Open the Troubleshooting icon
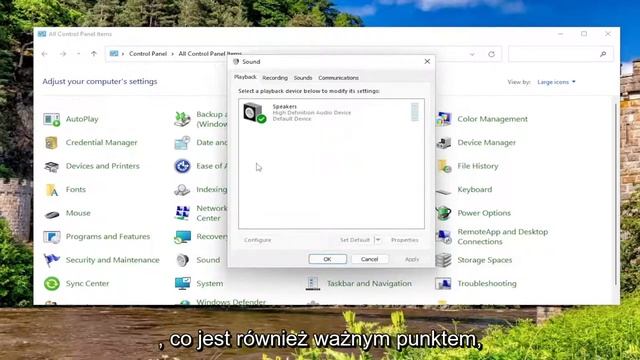This screenshot has width=640, height=360. click(444, 283)
